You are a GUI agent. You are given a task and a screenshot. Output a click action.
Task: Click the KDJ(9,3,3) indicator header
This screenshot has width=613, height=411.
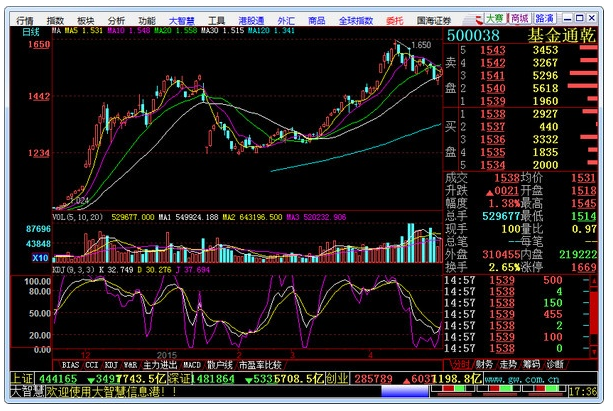pos(73,270)
